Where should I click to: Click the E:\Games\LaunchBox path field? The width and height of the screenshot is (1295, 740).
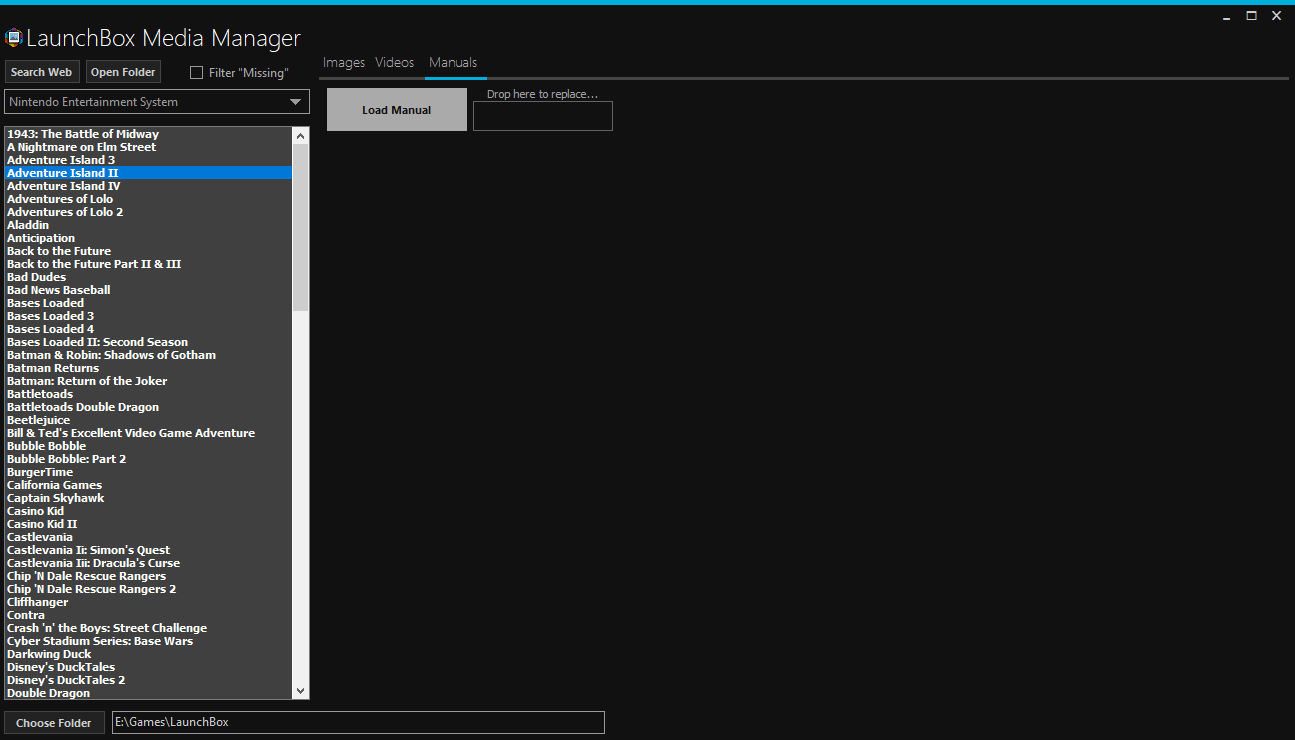coord(358,722)
